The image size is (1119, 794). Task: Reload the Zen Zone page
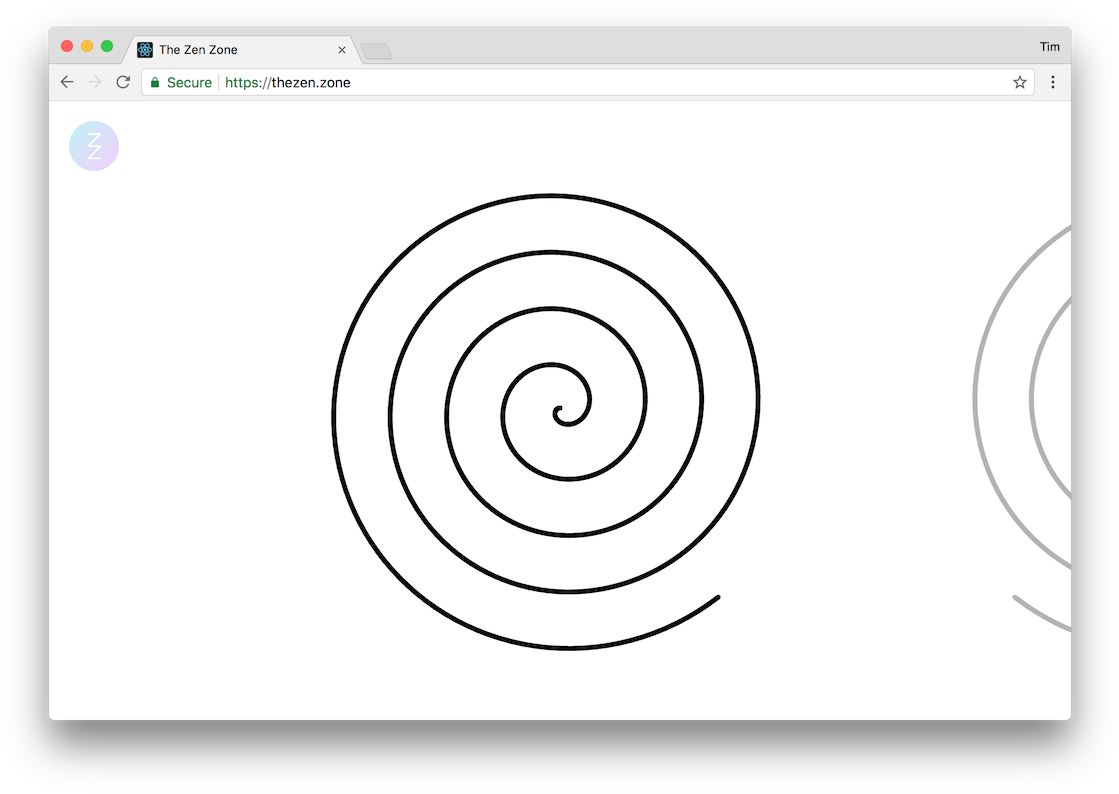[x=122, y=82]
